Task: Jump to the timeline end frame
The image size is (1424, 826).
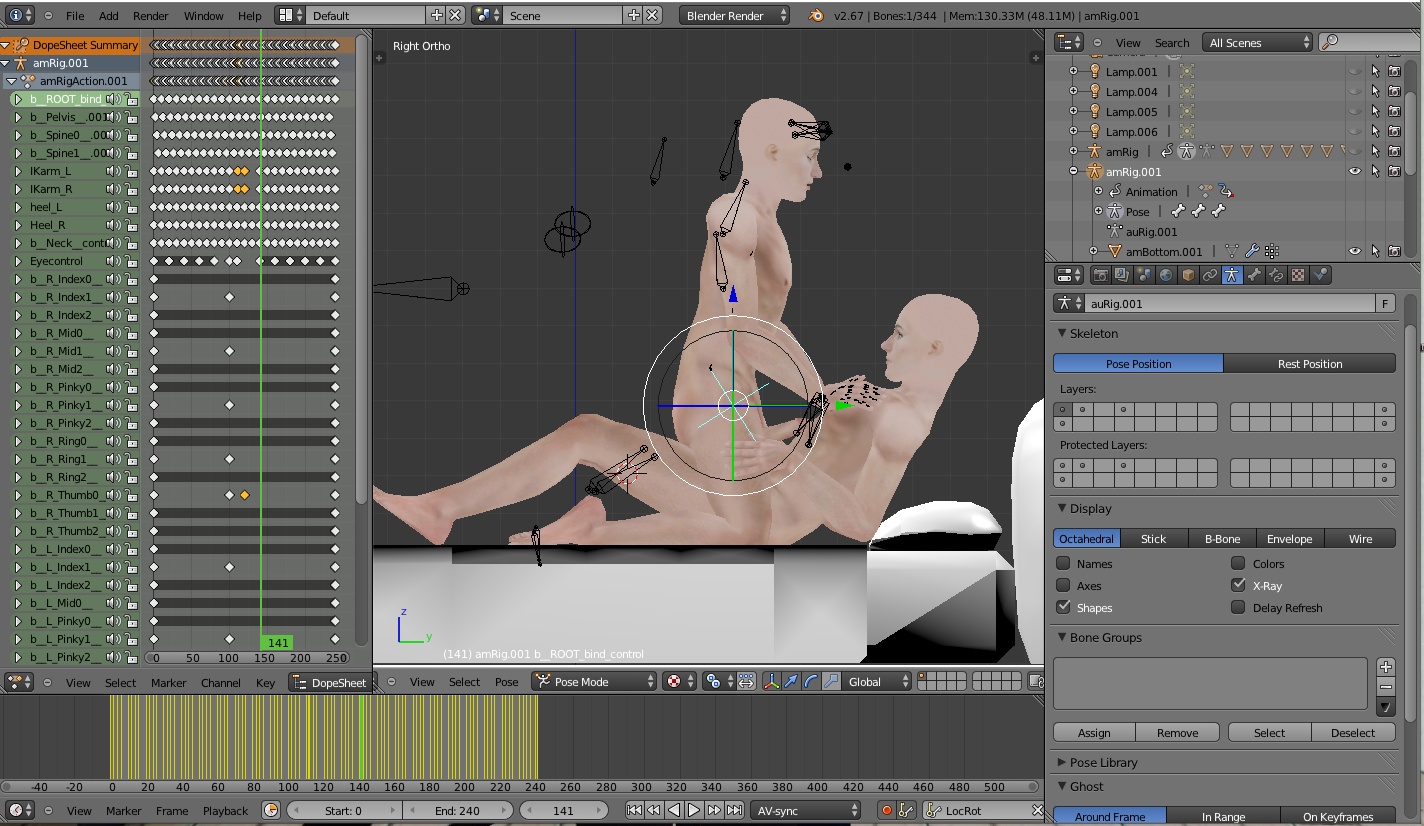Action: [734, 810]
